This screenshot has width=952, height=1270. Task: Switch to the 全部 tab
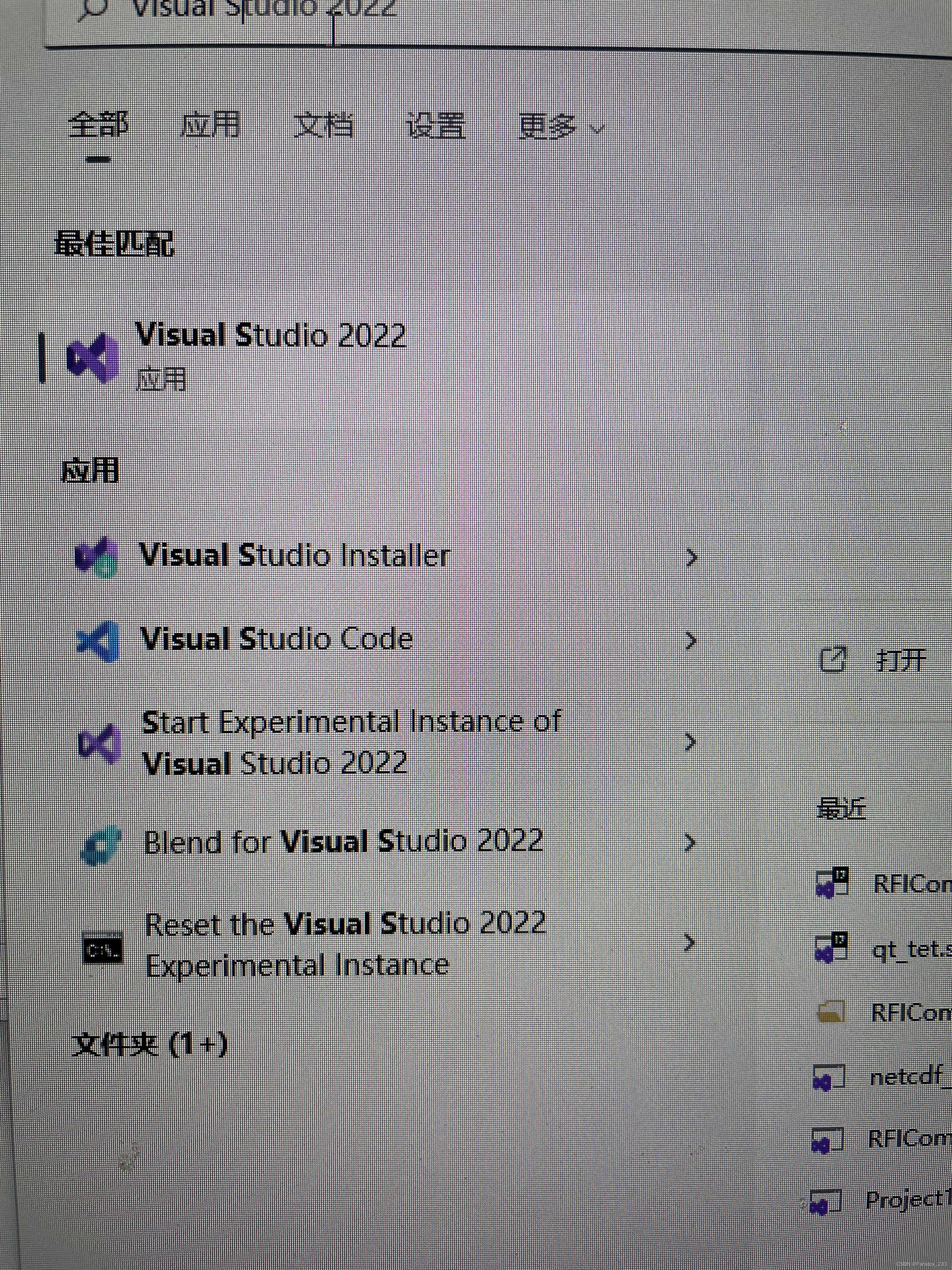(98, 125)
